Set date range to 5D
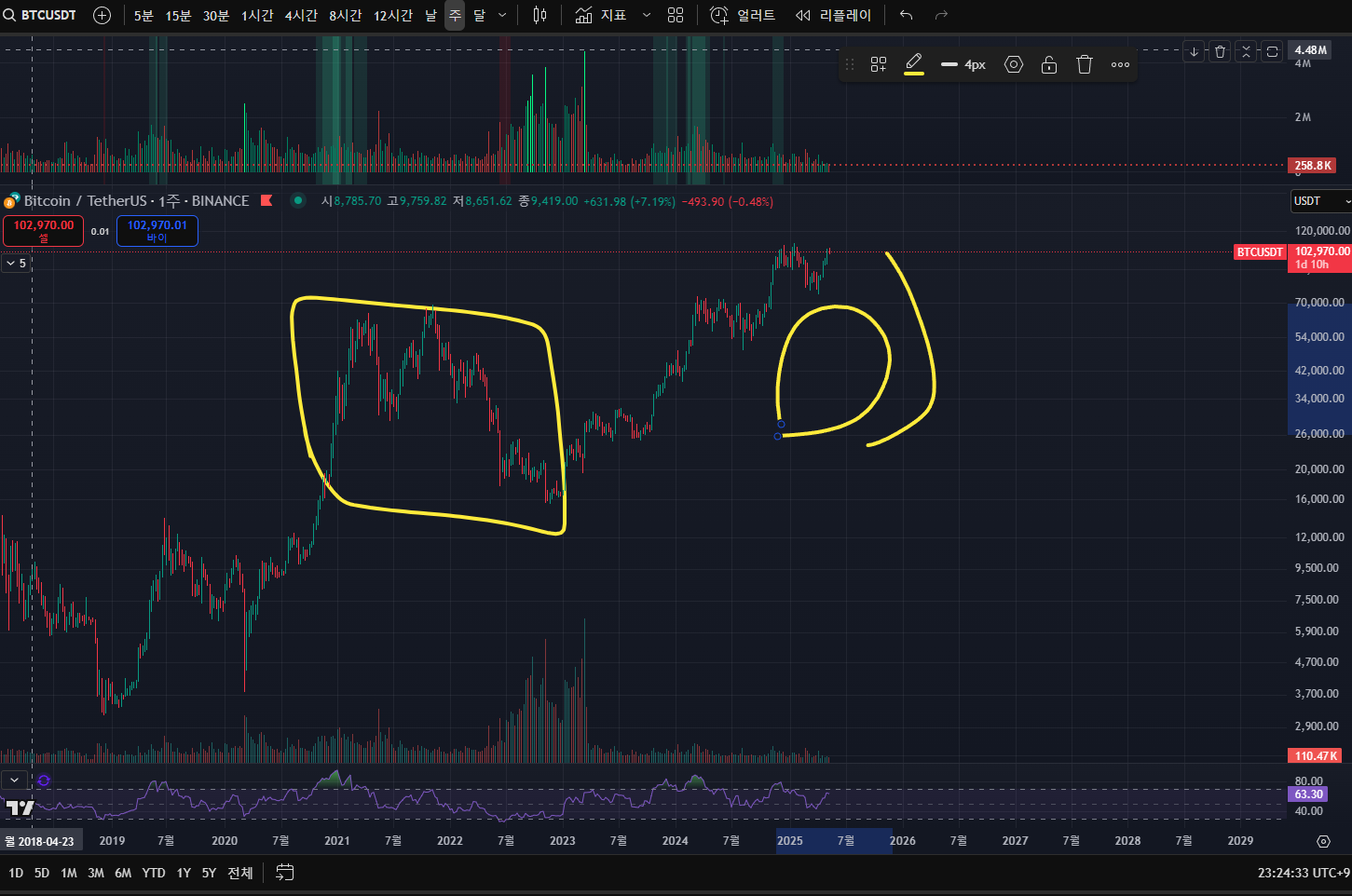The width and height of the screenshot is (1352, 896). click(x=42, y=873)
